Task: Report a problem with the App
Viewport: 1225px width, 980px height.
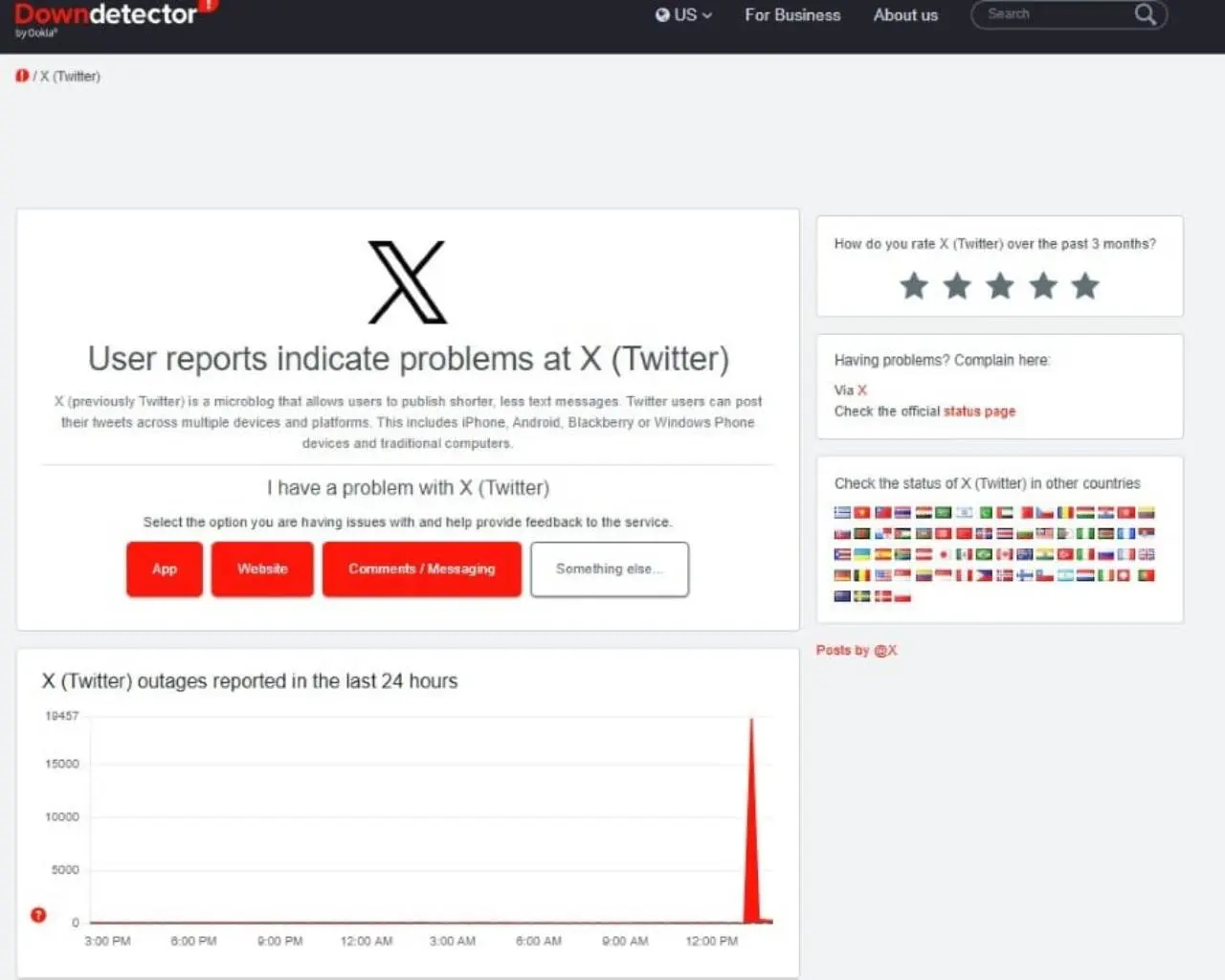Action: click(165, 568)
